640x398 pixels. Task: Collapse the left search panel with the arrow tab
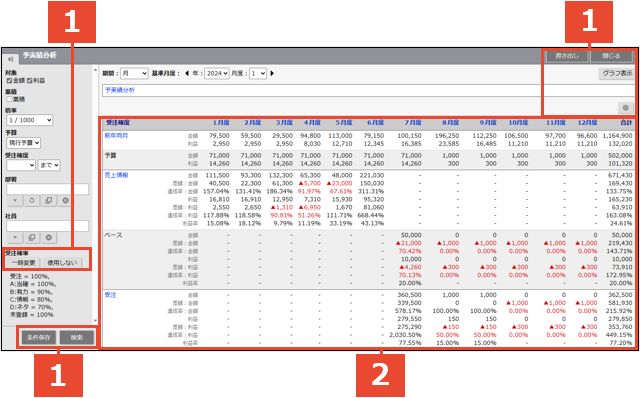coord(11,60)
